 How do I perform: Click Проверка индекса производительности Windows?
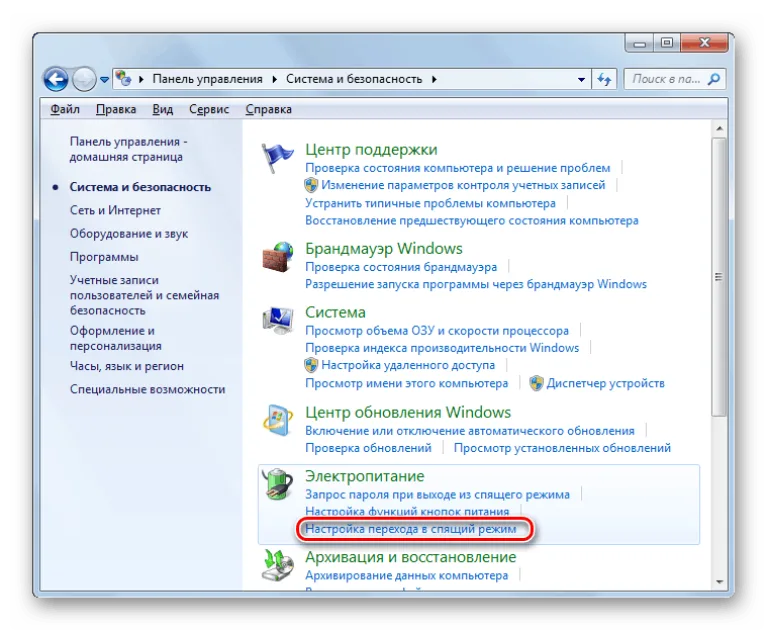[x=442, y=348]
